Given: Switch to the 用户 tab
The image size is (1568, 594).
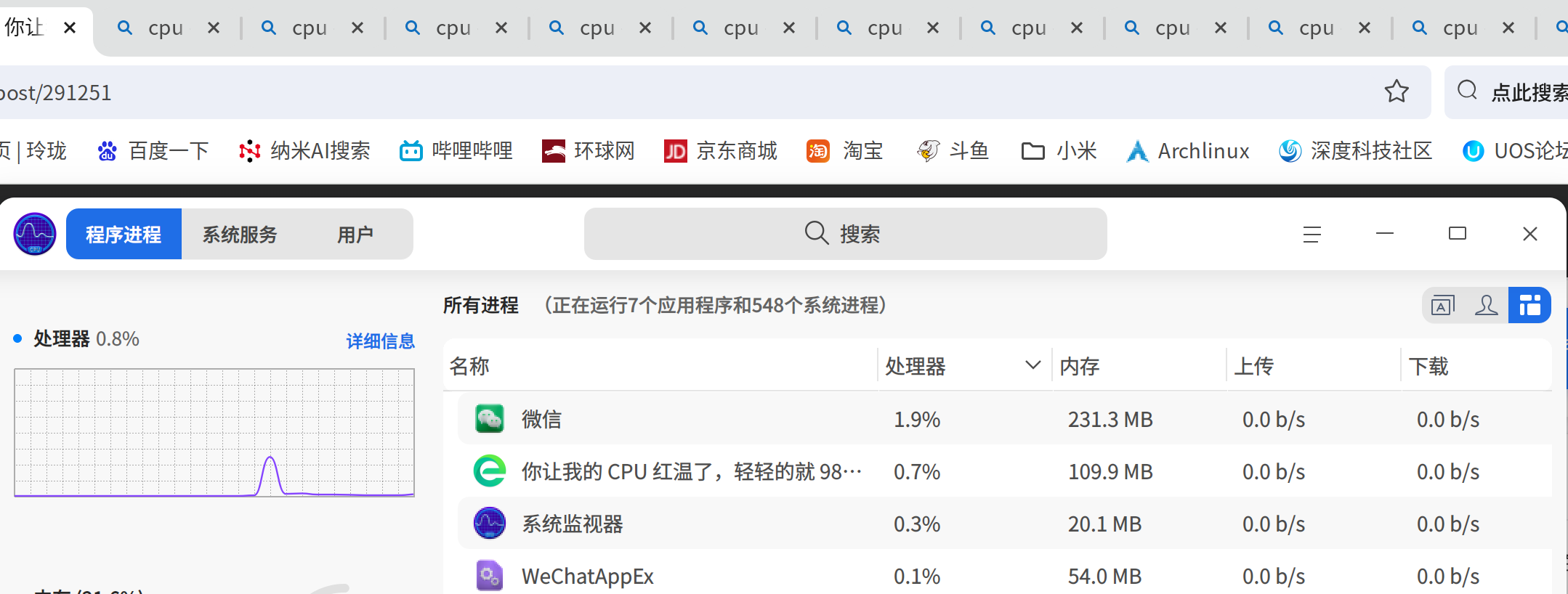Looking at the screenshot, I should 355,234.
